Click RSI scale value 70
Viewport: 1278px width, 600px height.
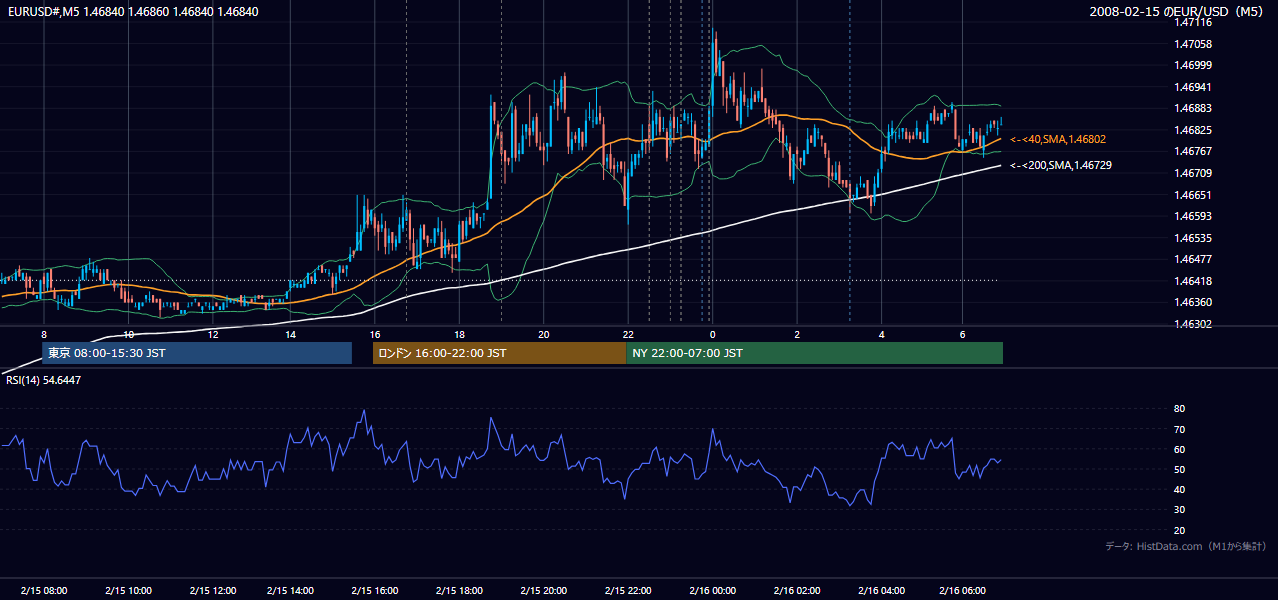[x=1179, y=429]
